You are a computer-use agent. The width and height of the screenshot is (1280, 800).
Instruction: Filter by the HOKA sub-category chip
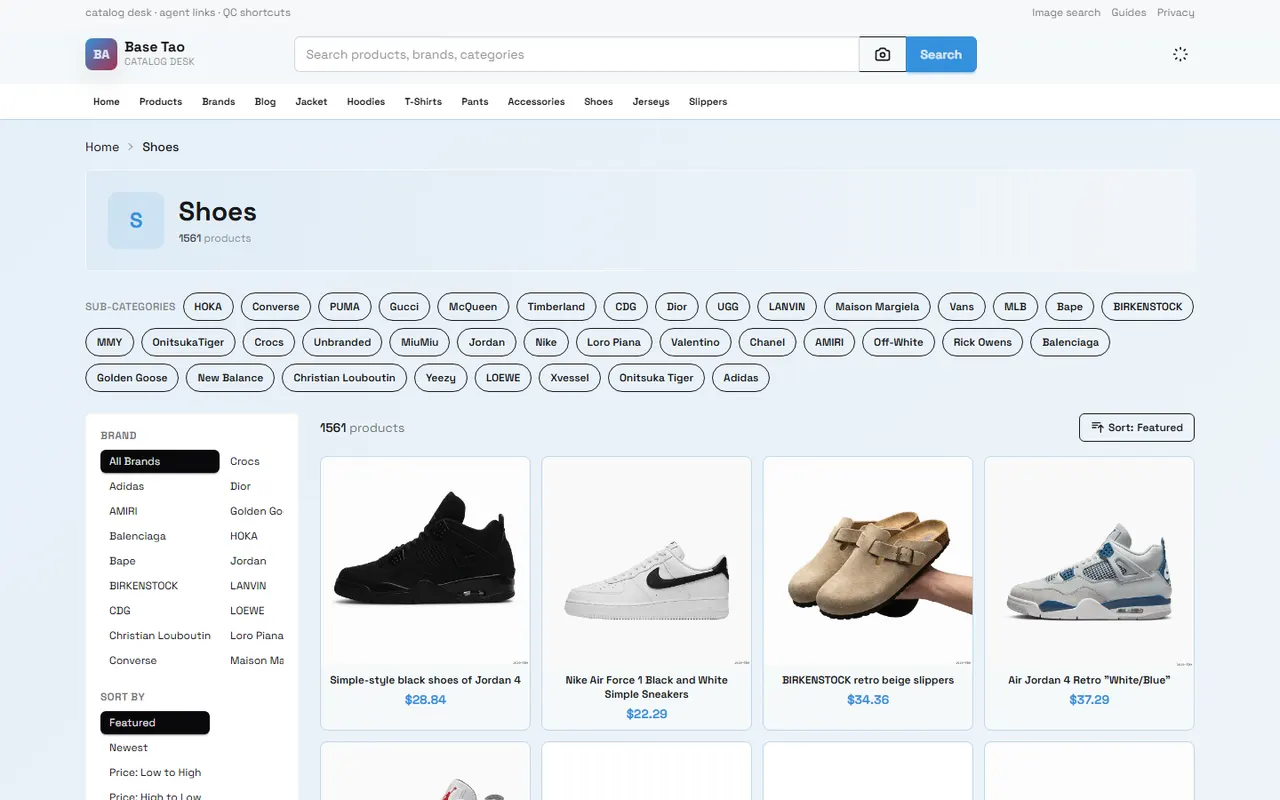pos(208,307)
